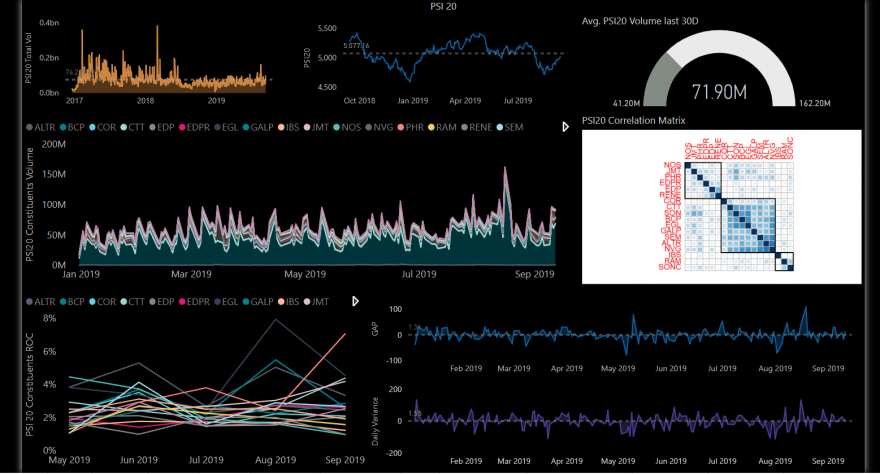Select EGL in the Constituents Volume legend

click(226, 127)
